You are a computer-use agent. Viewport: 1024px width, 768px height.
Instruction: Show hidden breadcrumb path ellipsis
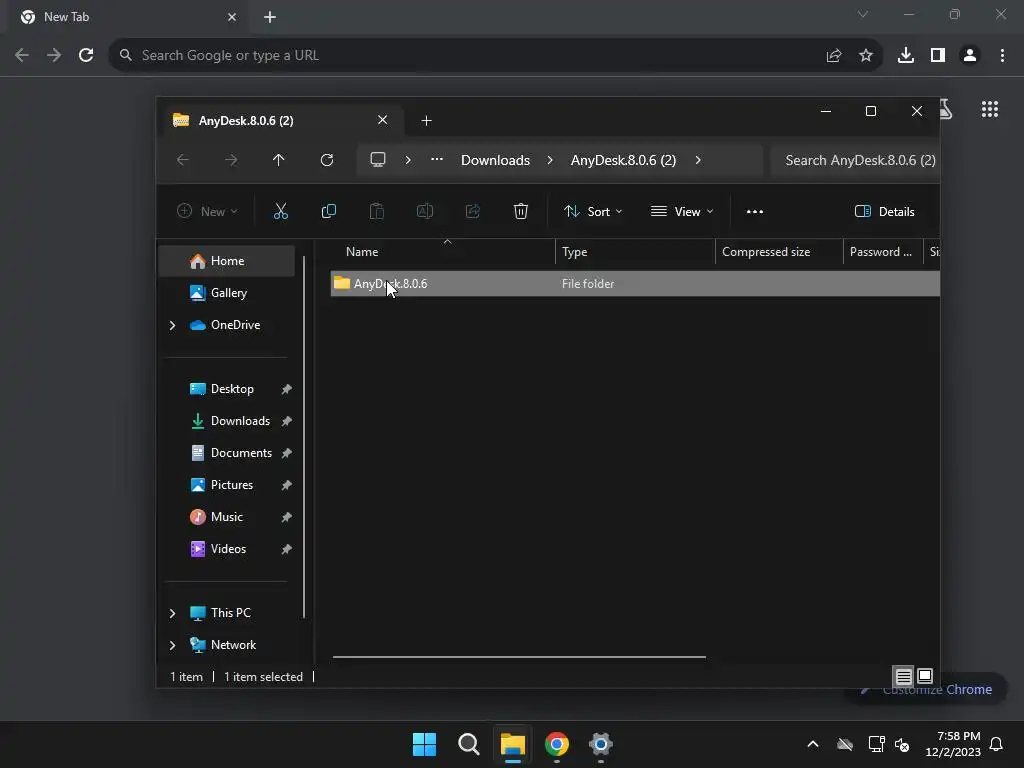437,160
